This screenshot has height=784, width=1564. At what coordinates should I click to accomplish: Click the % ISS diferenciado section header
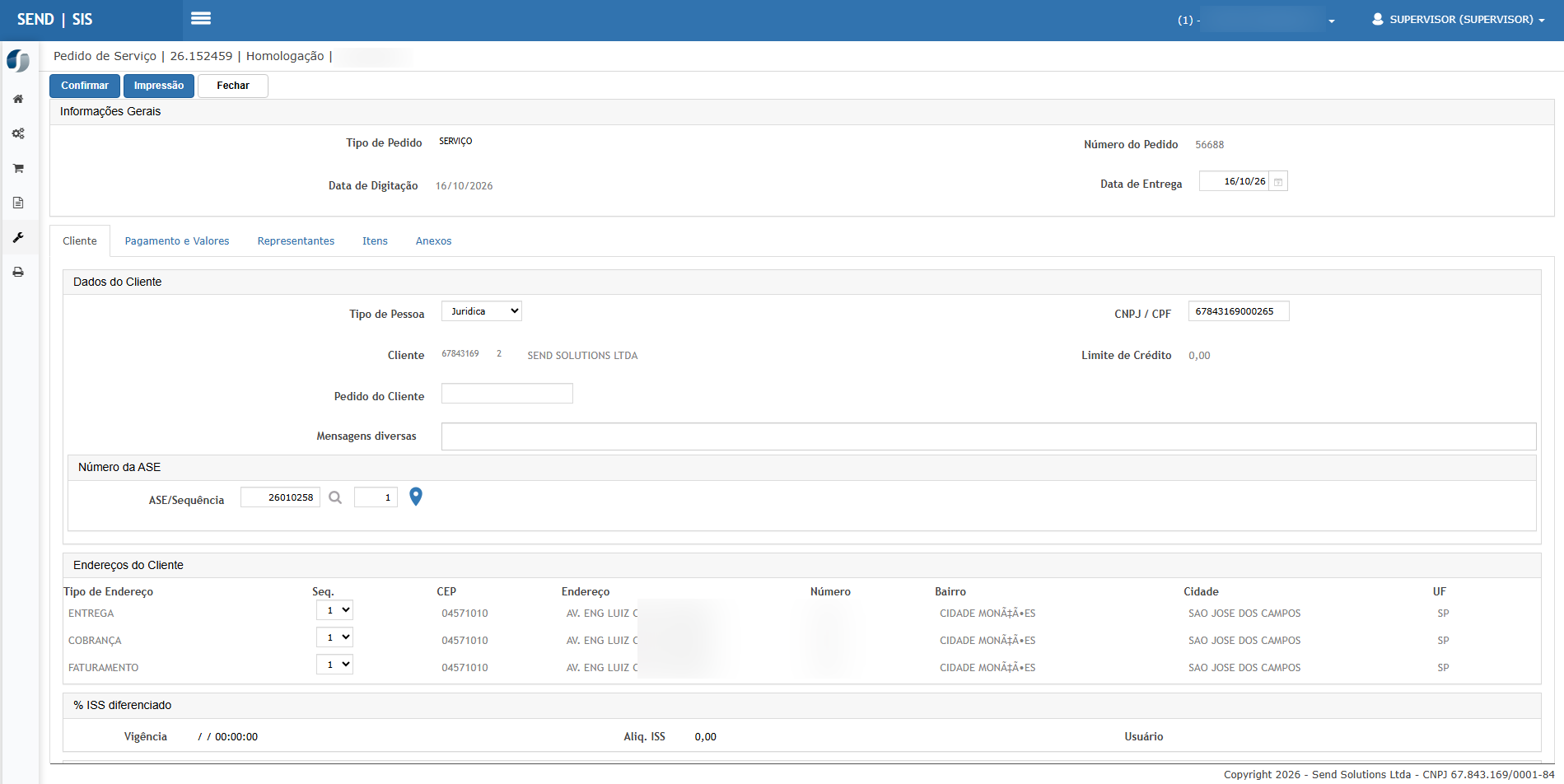coord(802,706)
